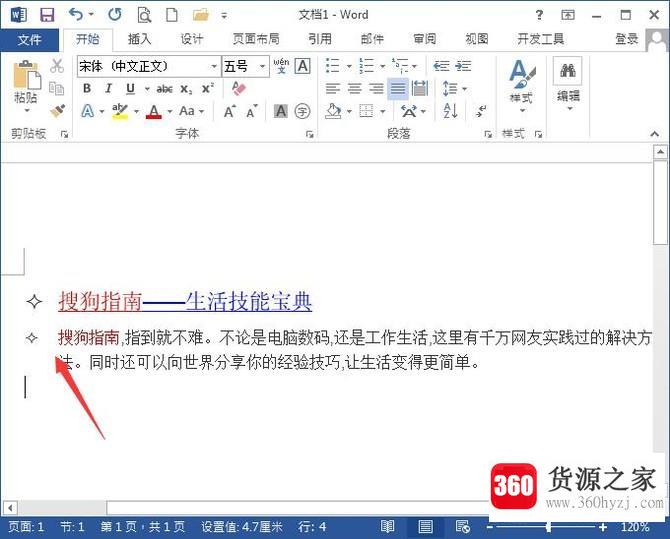Grow the font size with the larger A

(230, 111)
